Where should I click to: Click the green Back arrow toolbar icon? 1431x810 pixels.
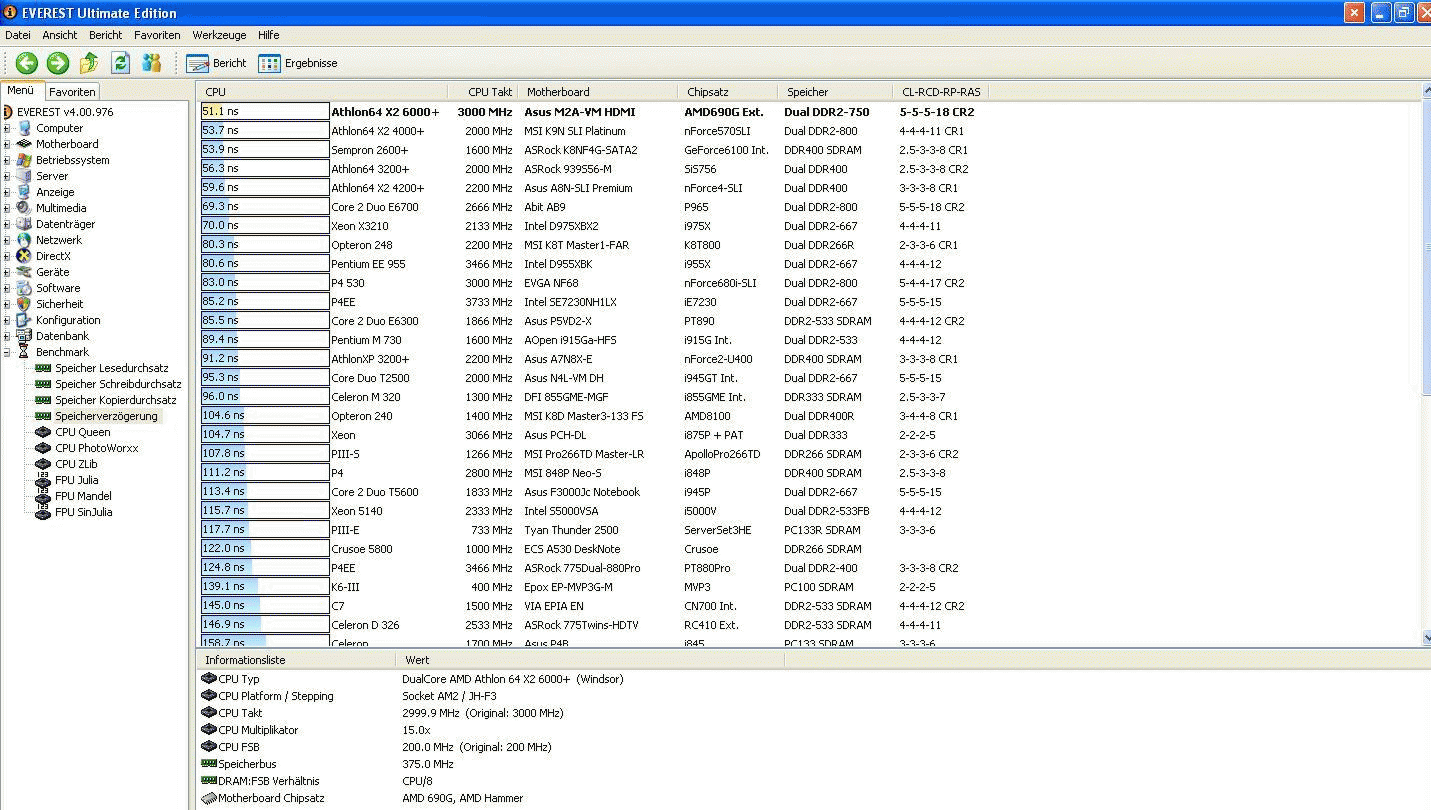(x=27, y=63)
